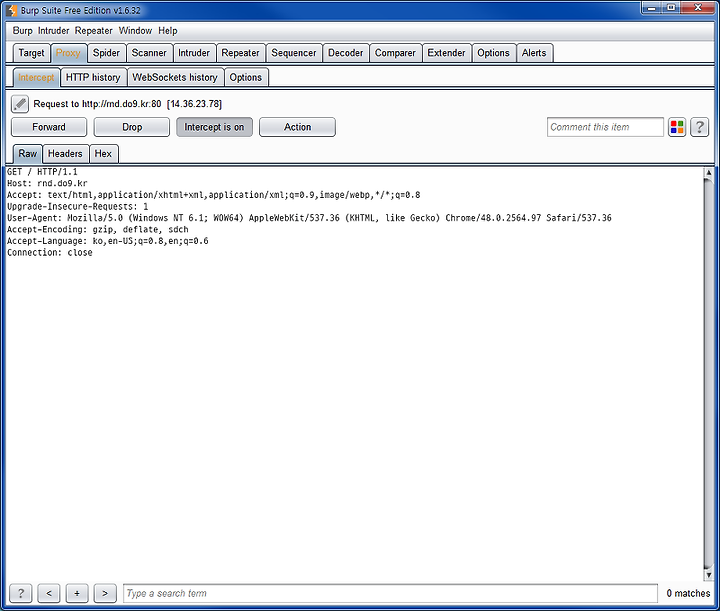720x611 pixels.
Task: Click the GET / HTTP/1.1 request line
Action: pos(42,172)
